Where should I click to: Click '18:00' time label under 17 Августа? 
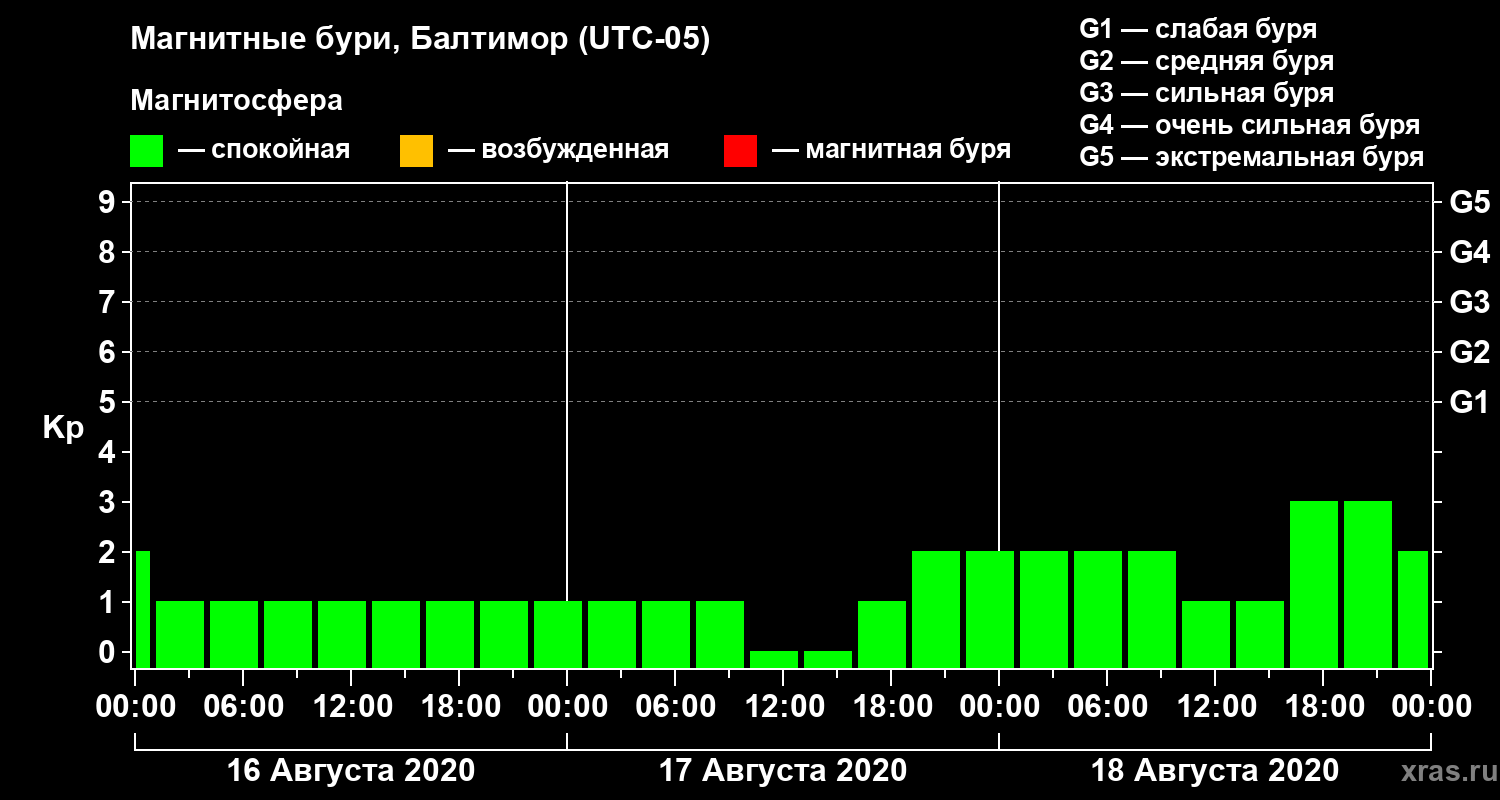[891, 707]
